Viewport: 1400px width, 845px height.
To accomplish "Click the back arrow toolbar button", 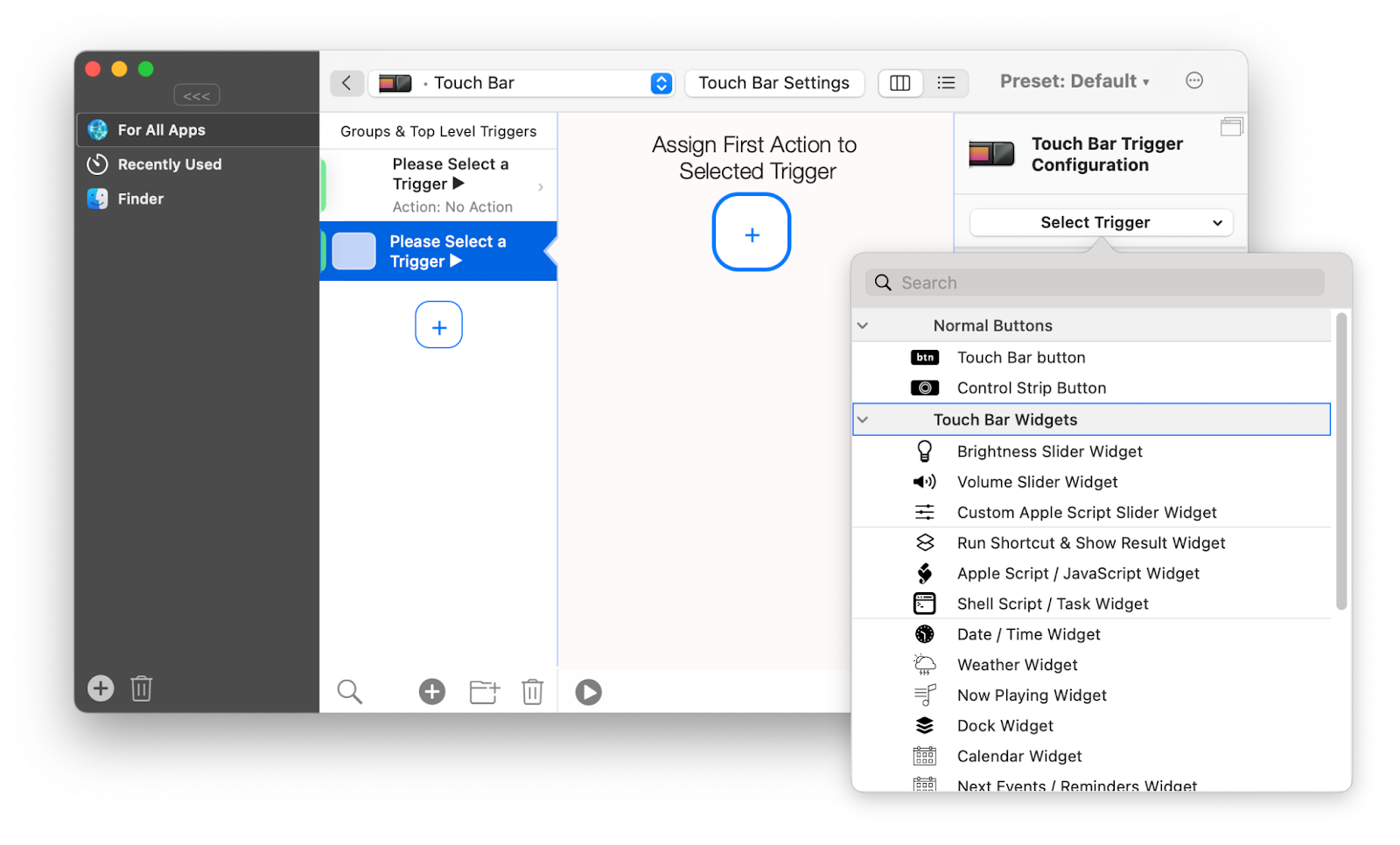I will pyautogui.click(x=346, y=83).
